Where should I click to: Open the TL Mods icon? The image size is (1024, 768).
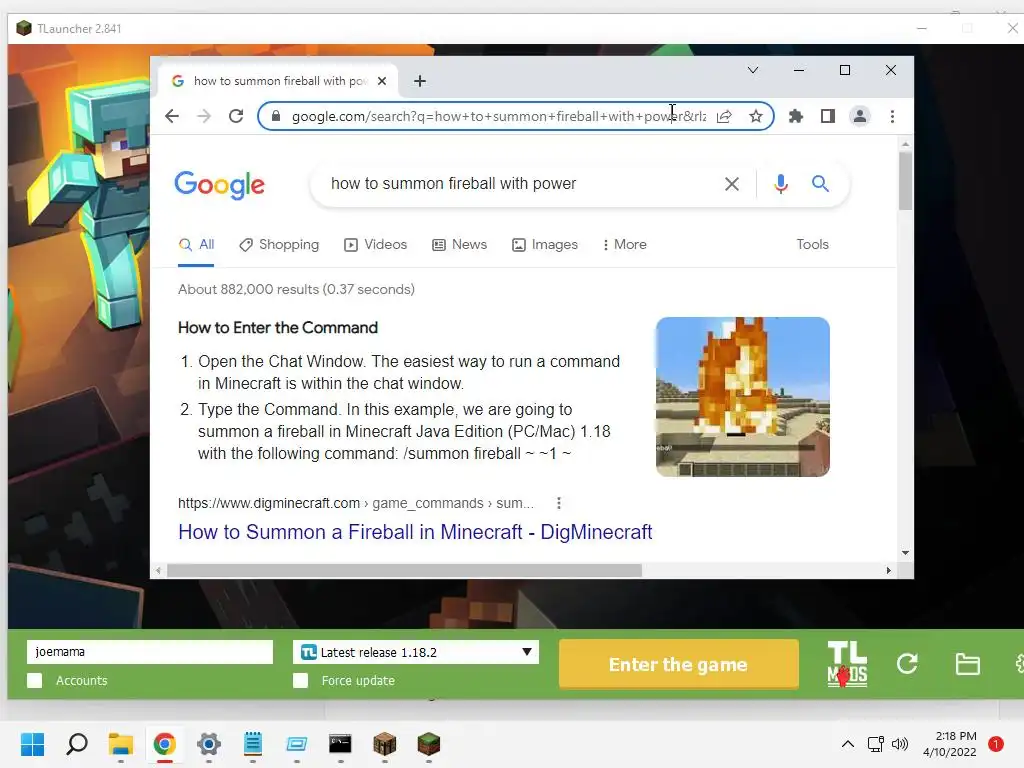847,664
